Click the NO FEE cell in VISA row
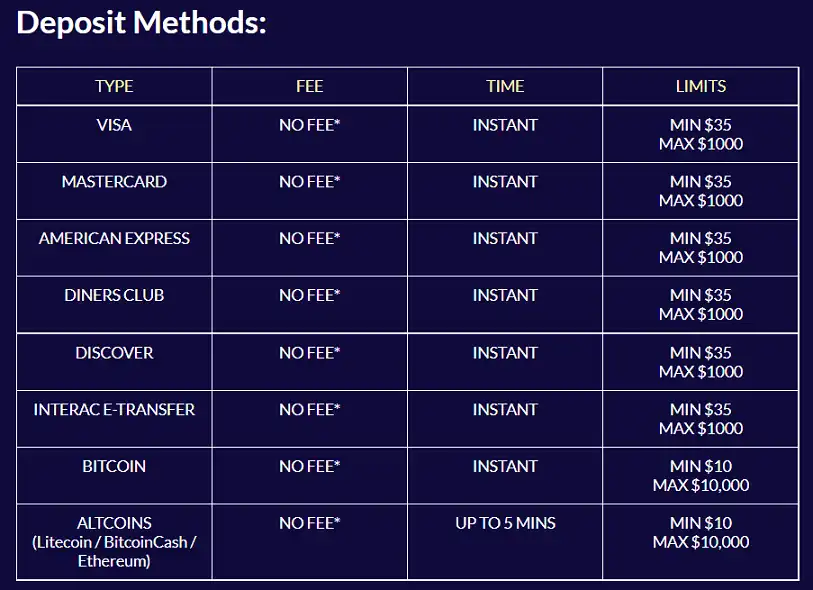Viewport: 813px width, 590px height. coord(309,125)
